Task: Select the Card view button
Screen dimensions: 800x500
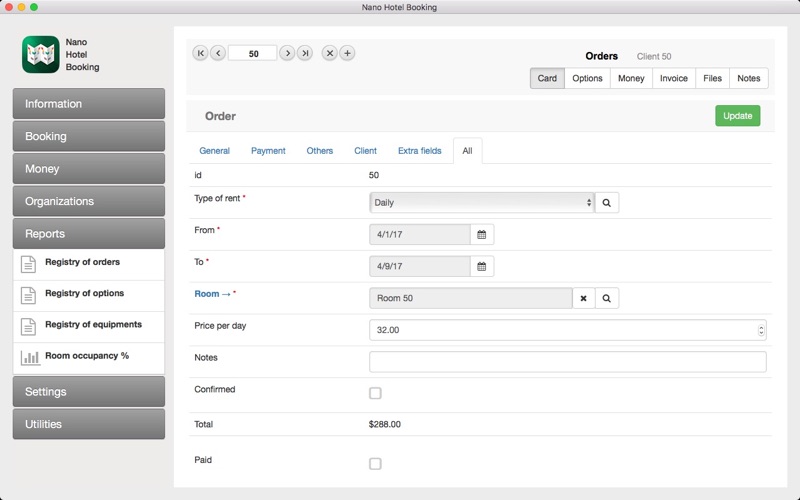Action: (547, 78)
